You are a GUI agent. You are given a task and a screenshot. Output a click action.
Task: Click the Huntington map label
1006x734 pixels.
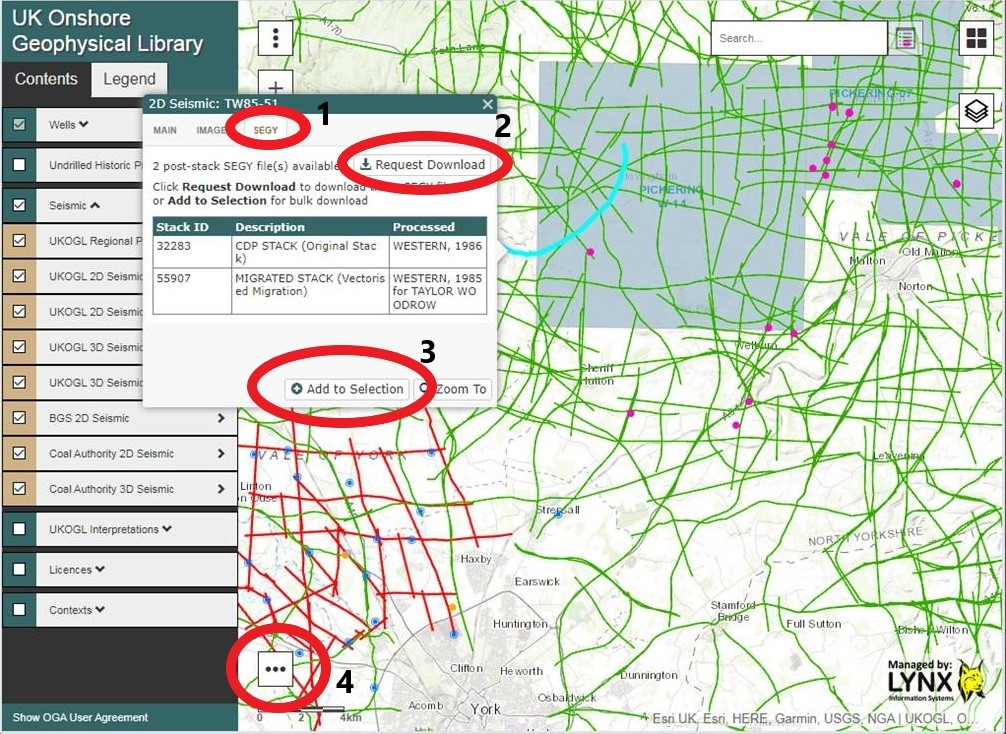520,624
